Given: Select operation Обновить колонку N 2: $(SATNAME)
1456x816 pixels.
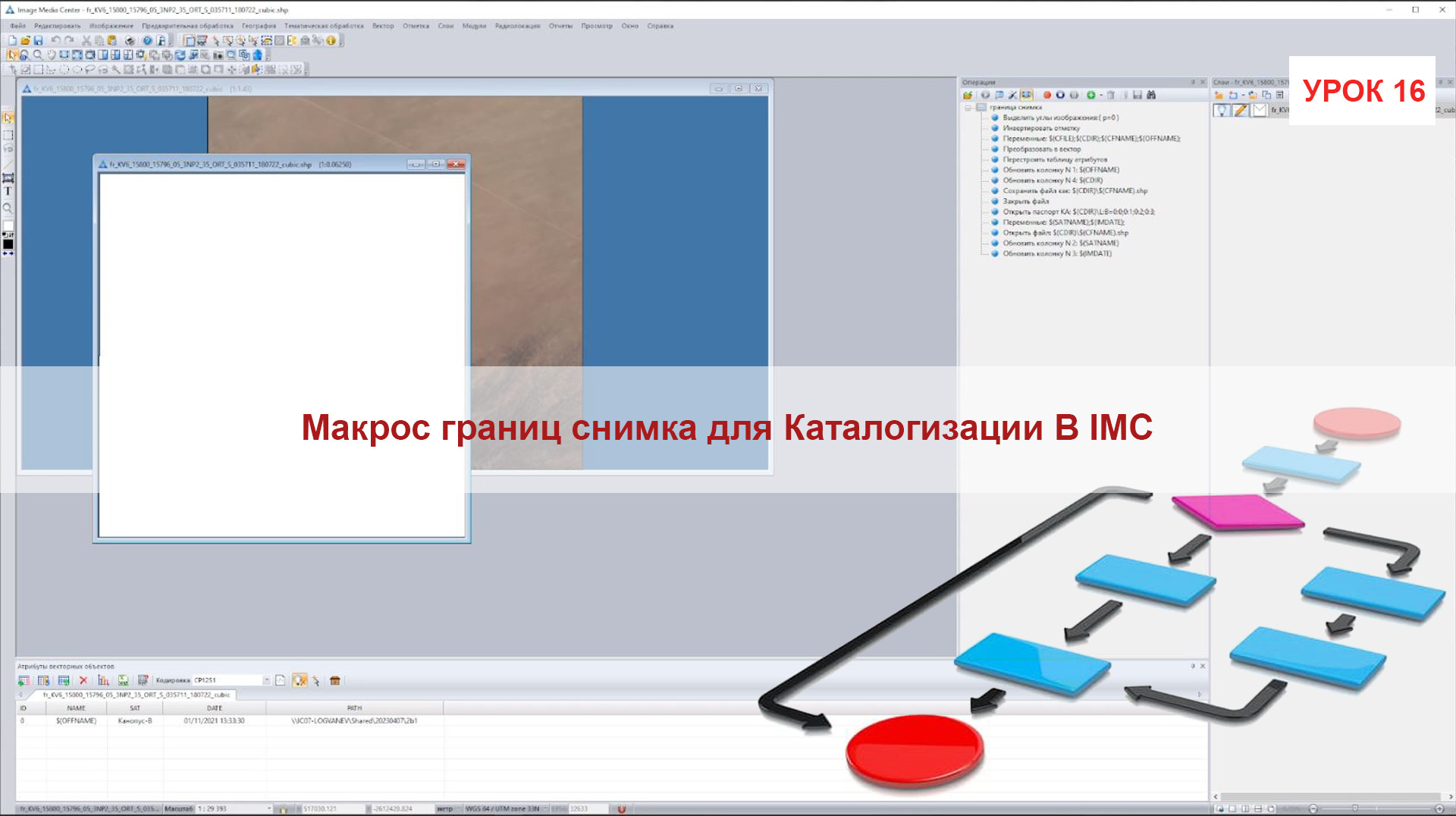Looking at the screenshot, I should click(x=1060, y=243).
